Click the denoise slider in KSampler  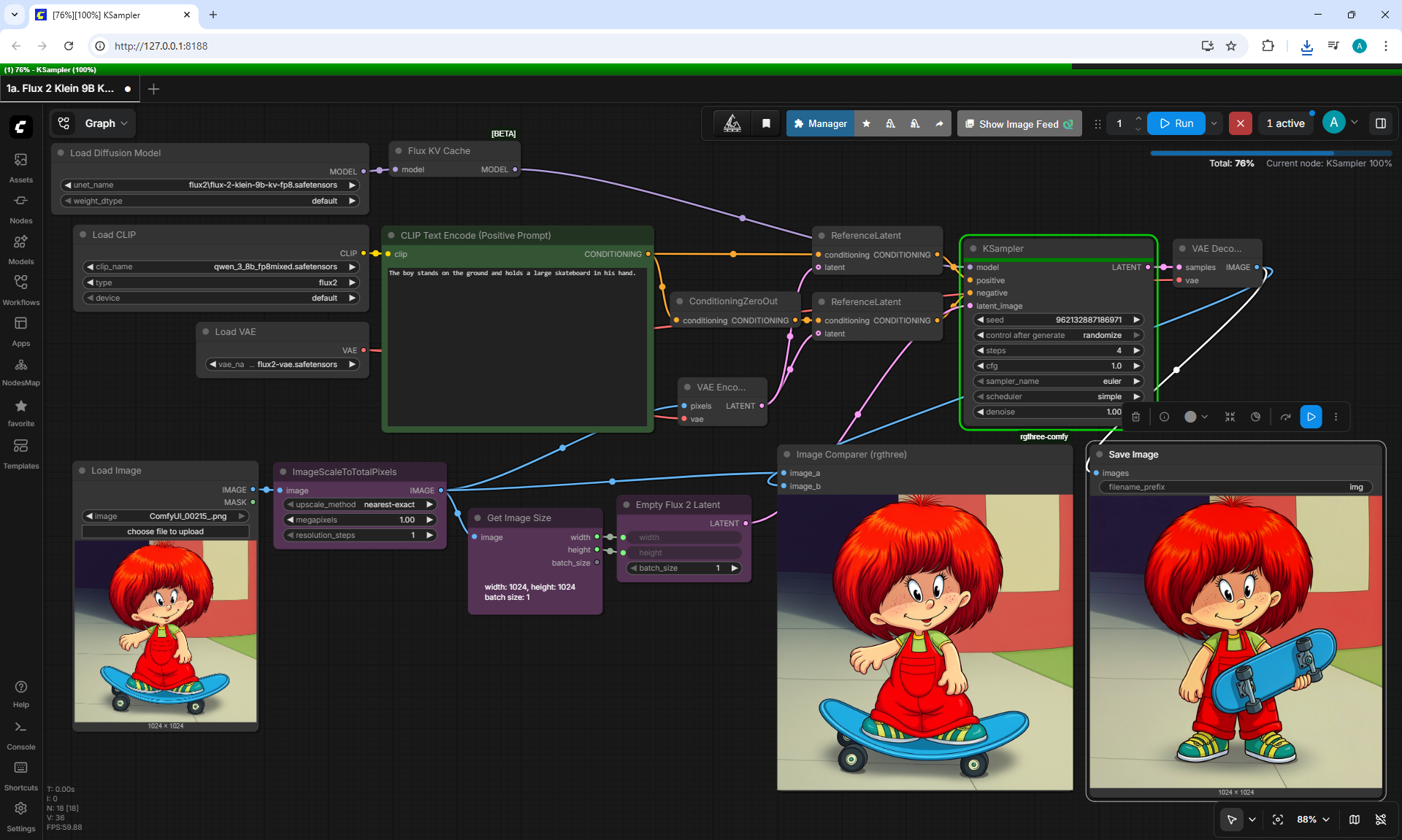(1059, 412)
